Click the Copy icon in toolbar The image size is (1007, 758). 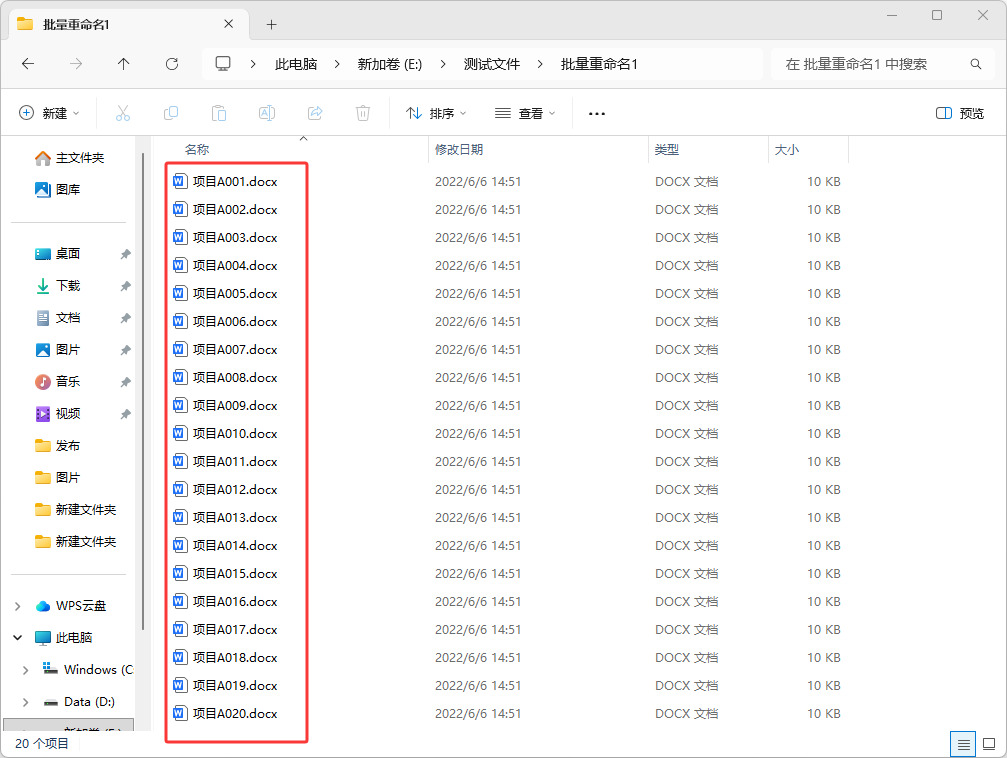click(171, 114)
